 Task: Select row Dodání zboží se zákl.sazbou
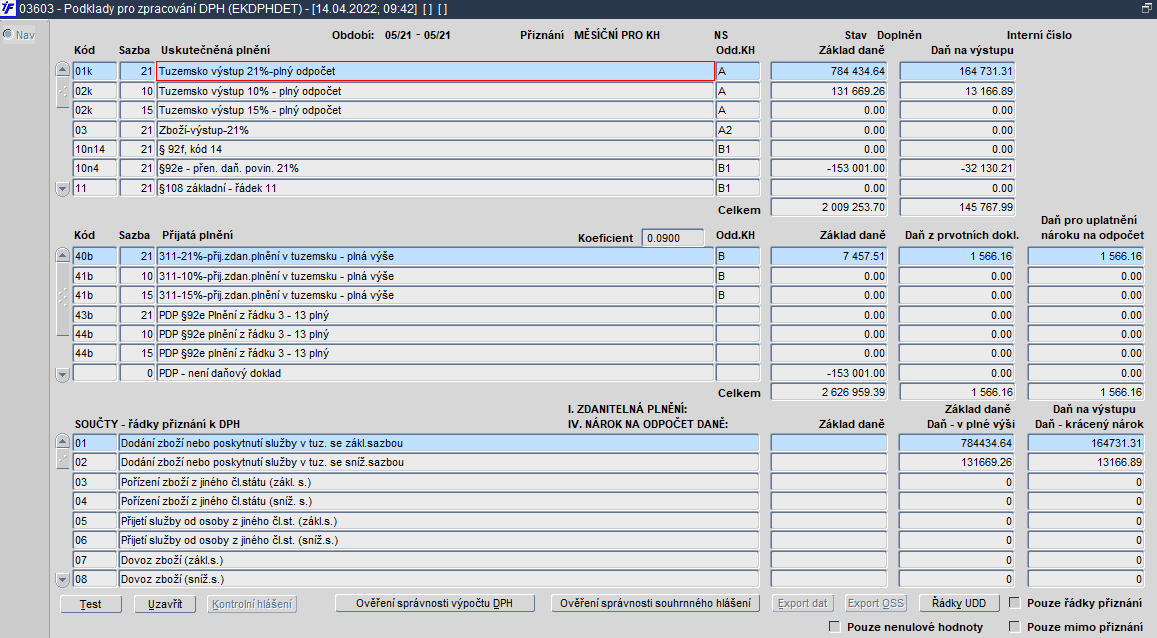pyautogui.click(x=438, y=444)
